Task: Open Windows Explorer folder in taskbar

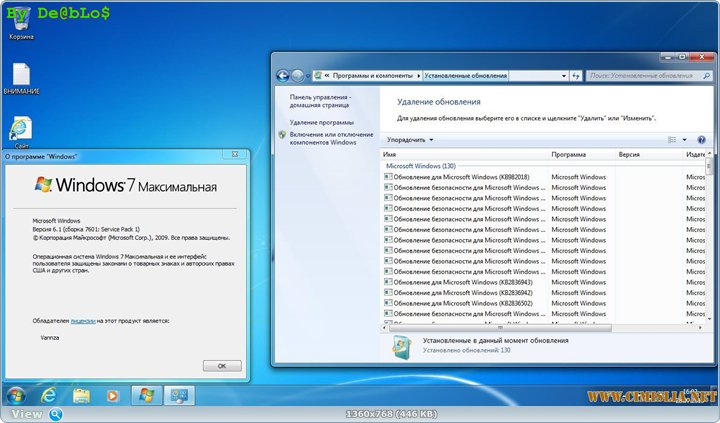Action: (x=82, y=395)
